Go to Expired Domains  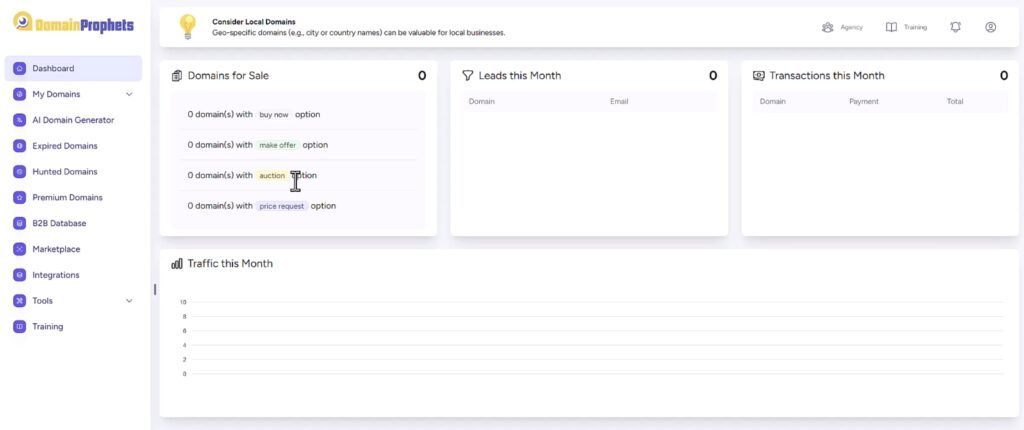click(x=73, y=146)
